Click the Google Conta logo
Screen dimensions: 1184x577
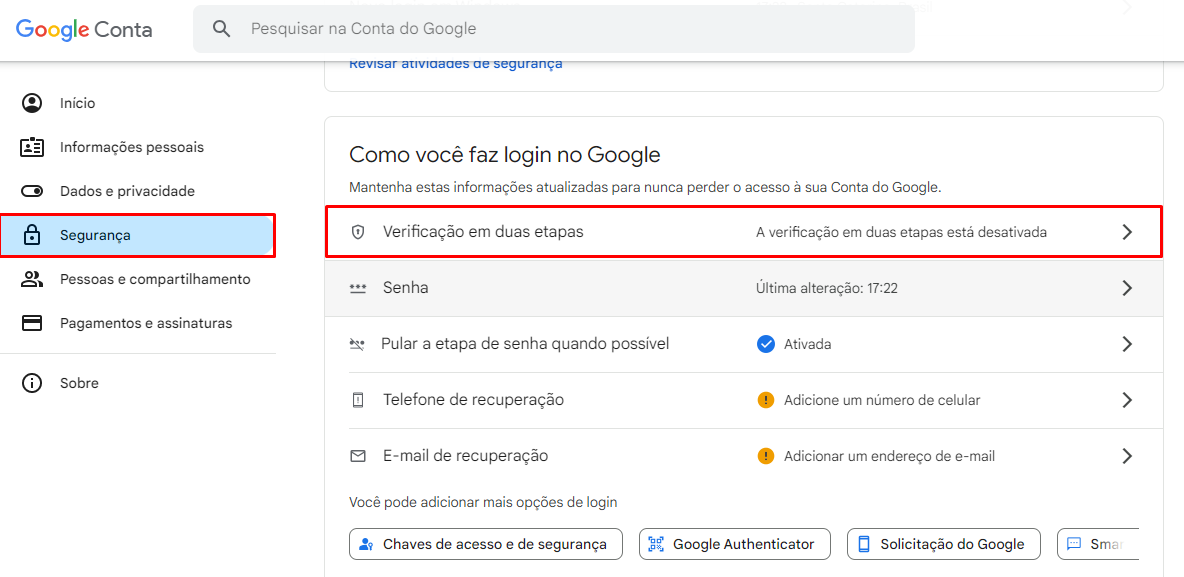tap(84, 30)
